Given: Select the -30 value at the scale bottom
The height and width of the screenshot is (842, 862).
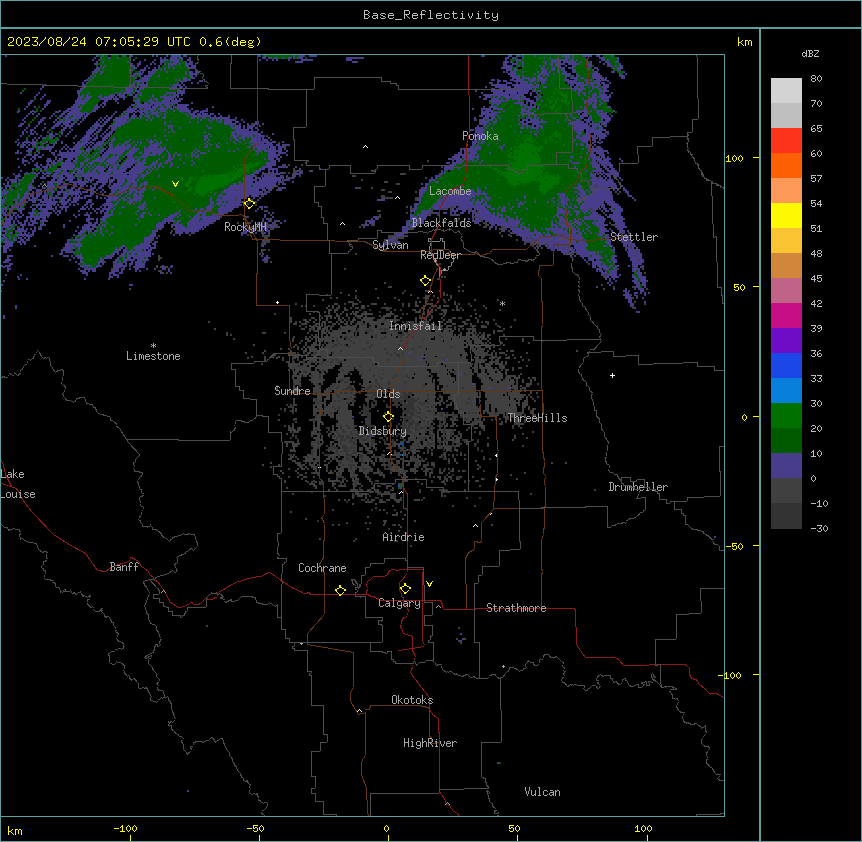Looking at the screenshot, I should click(x=819, y=528).
